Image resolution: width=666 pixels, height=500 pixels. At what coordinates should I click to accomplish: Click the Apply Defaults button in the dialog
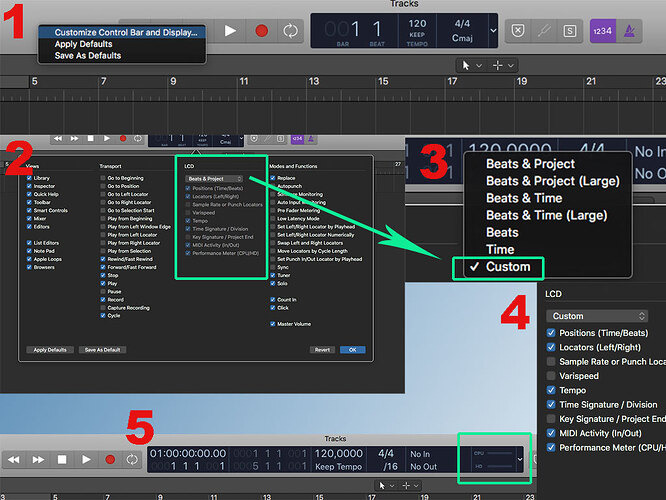(x=50, y=350)
